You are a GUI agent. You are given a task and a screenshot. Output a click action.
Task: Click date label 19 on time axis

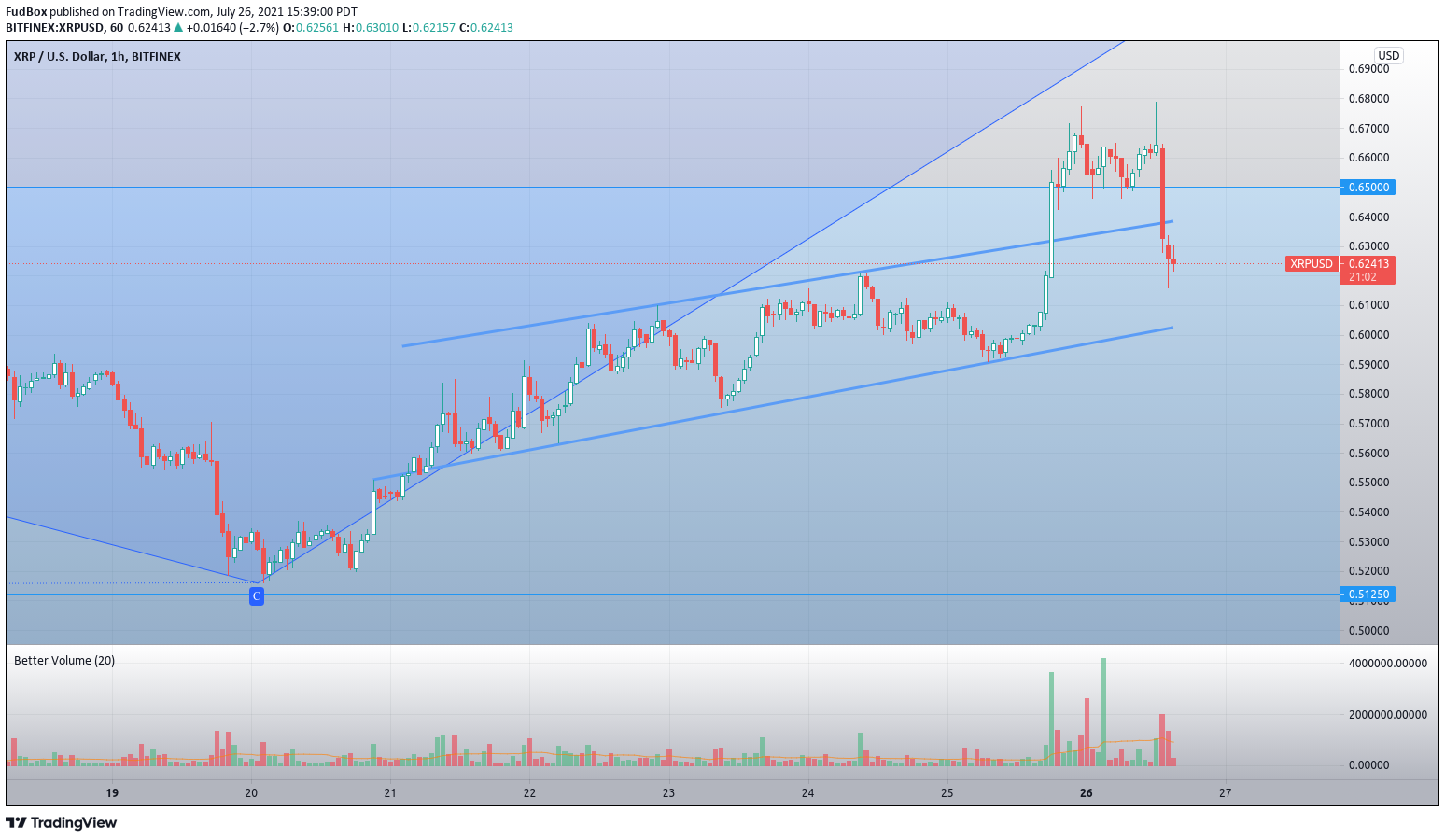[112, 793]
